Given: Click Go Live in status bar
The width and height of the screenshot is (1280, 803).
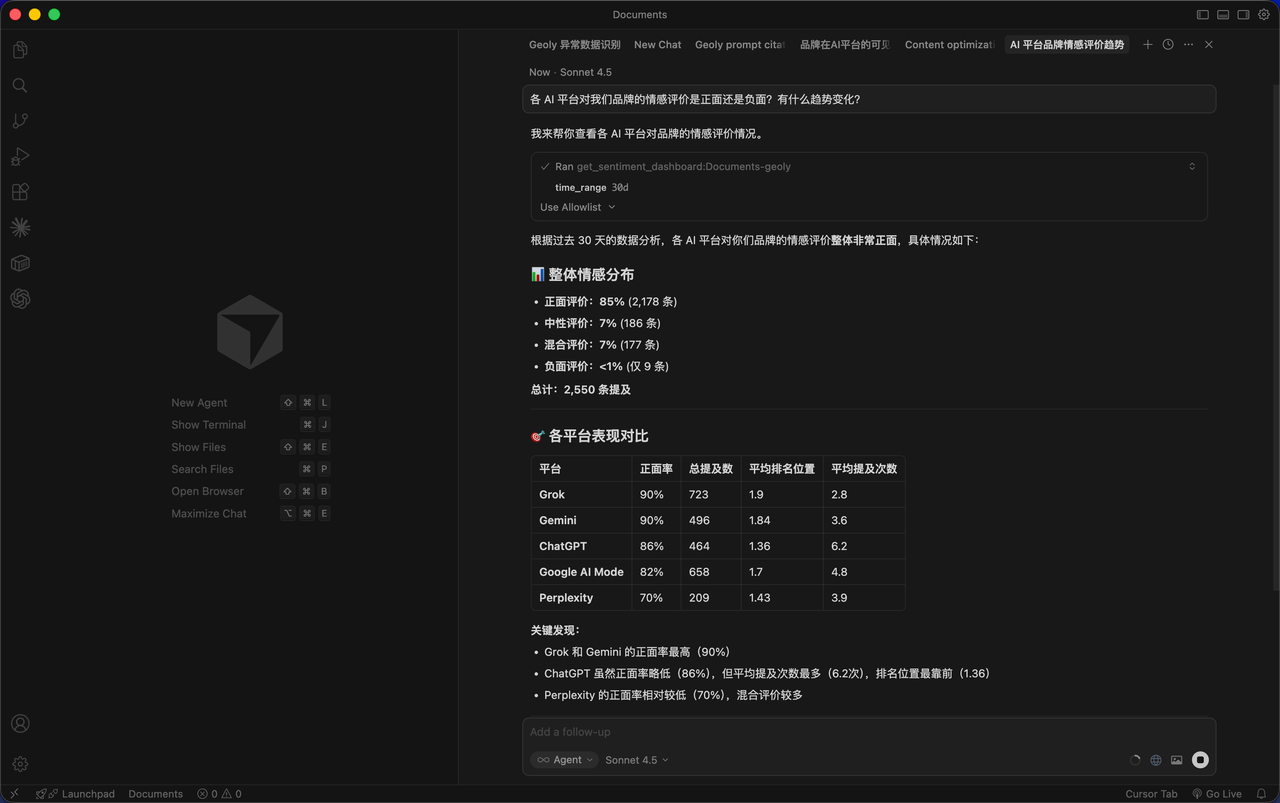Looking at the screenshot, I should (x=1217, y=794).
